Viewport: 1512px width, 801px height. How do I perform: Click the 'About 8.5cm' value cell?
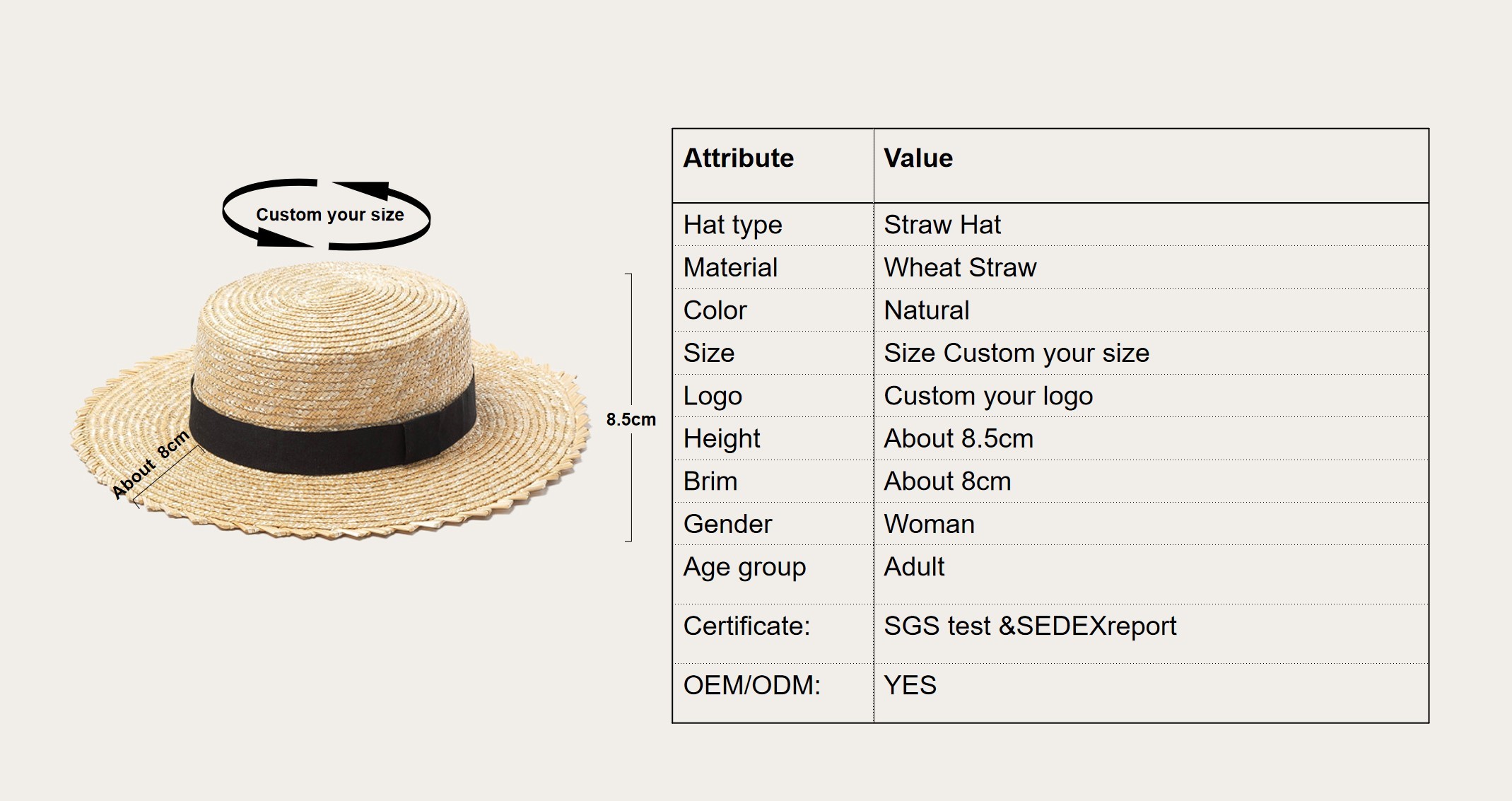pos(1151,438)
